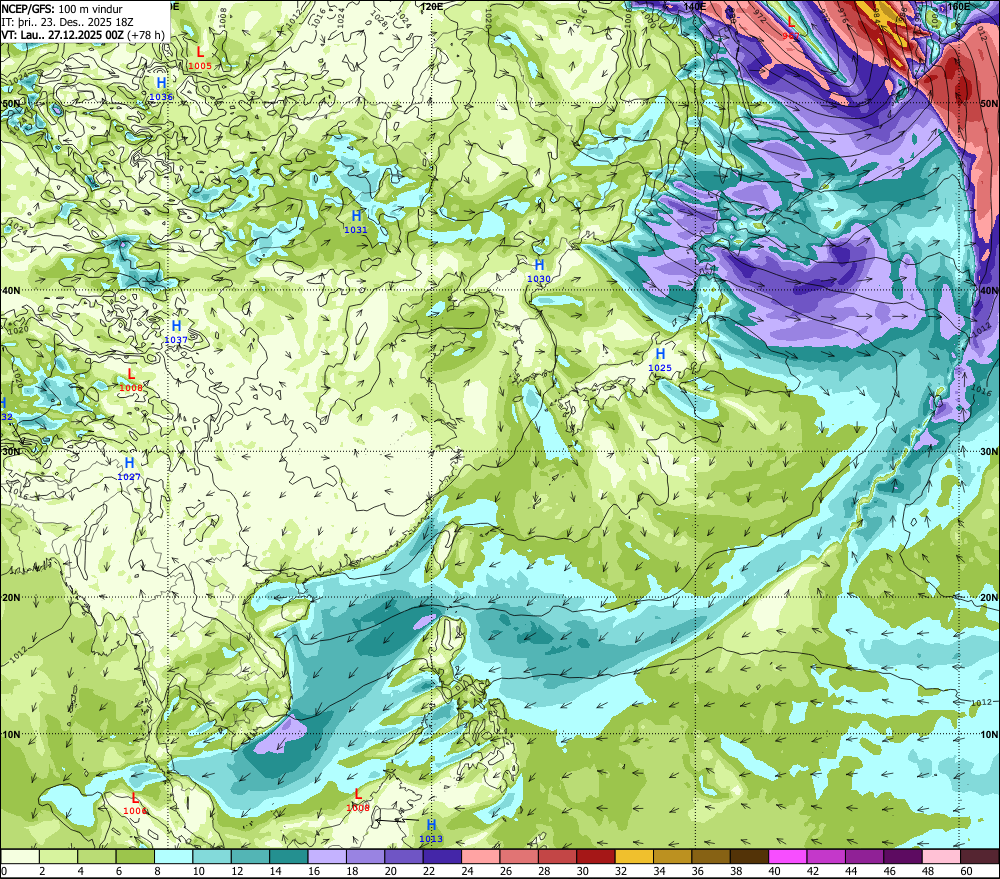Click the H 1037 high pressure marker
This screenshot has height=879, width=1000.
176,332
